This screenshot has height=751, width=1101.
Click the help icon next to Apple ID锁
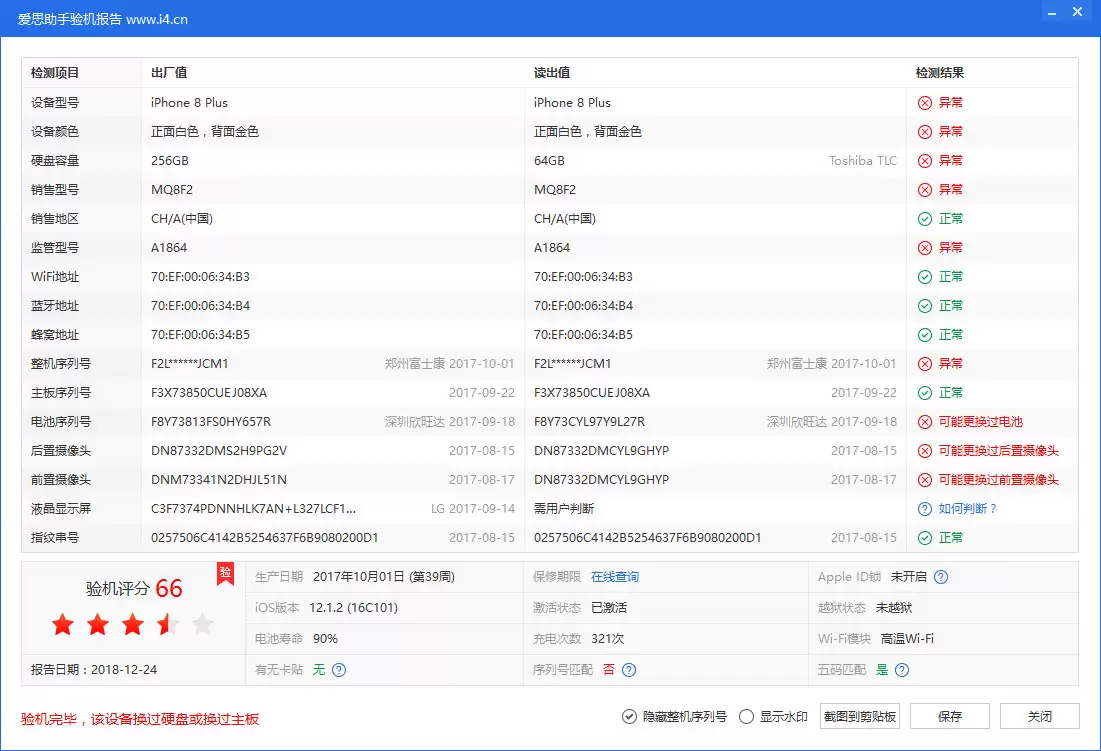(941, 577)
